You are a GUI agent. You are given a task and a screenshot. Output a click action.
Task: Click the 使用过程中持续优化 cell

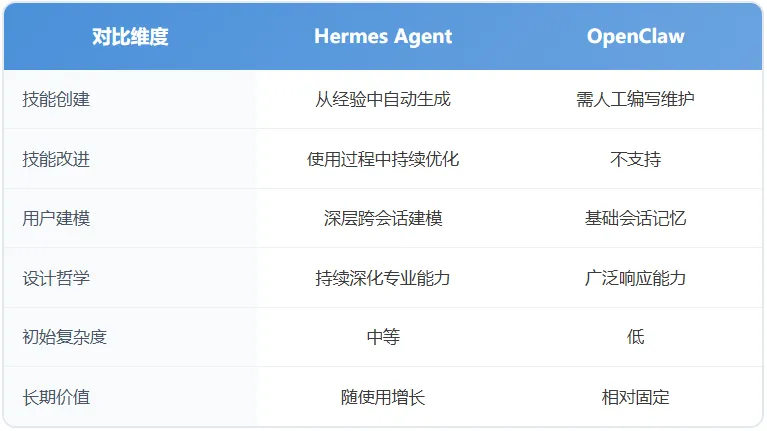(x=383, y=159)
